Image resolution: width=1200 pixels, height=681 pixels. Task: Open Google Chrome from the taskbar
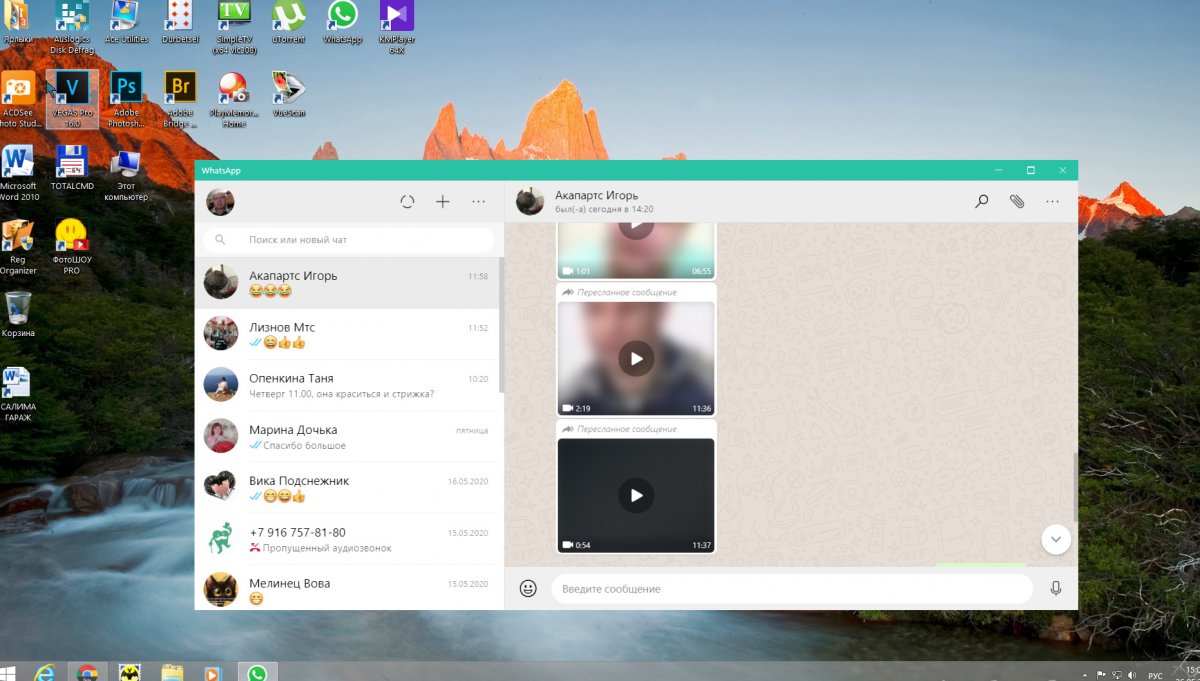click(x=87, y=672)
